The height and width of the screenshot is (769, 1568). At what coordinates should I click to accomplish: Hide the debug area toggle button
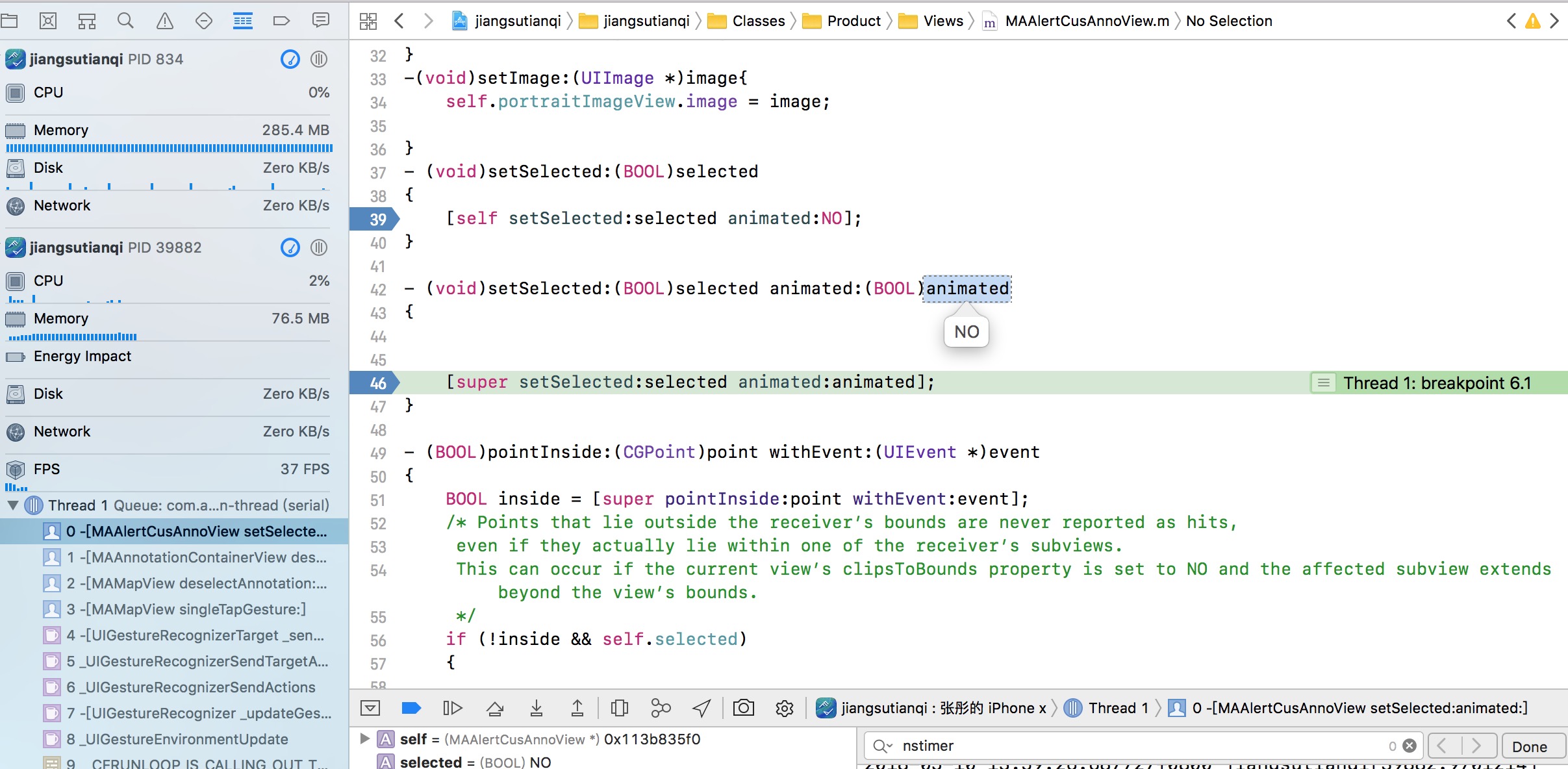(x=370, y=708)
